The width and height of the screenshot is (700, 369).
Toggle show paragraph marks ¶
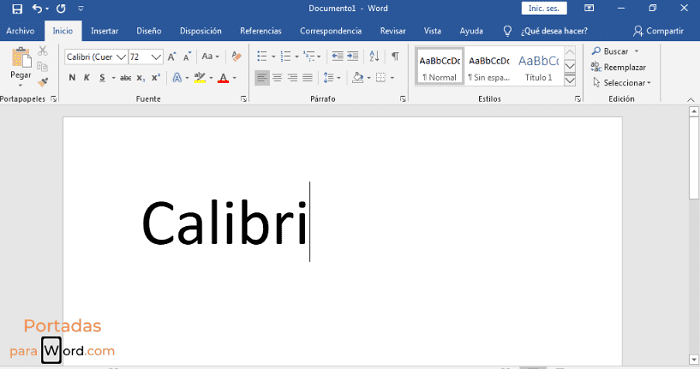tap(395, 56)
